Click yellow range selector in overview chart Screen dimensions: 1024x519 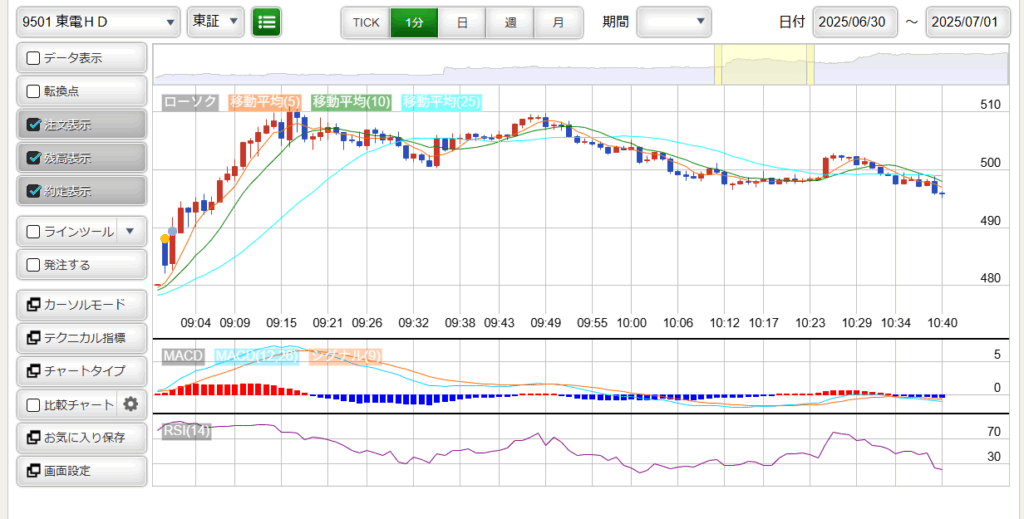pos(764,65)
